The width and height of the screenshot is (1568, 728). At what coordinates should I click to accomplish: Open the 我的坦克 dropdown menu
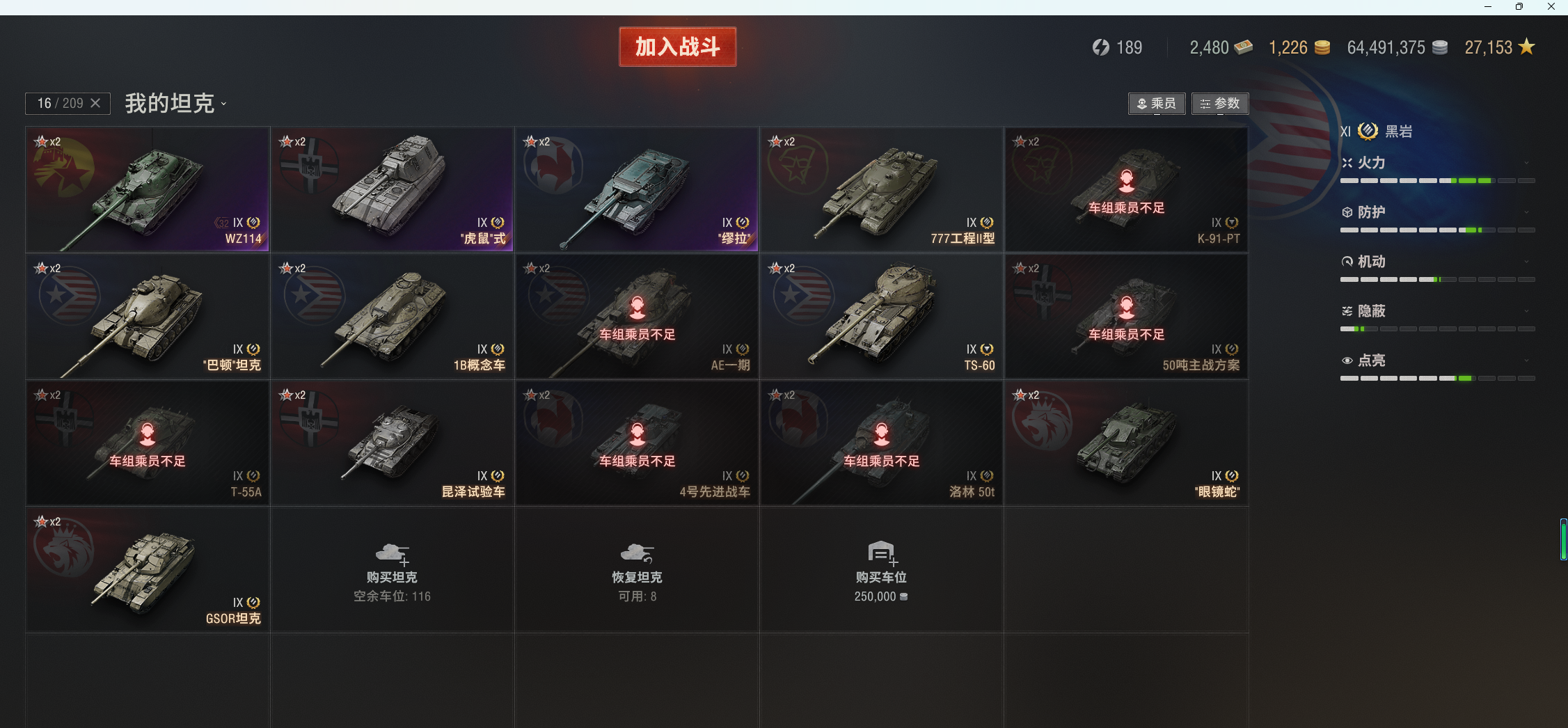[x=176, y=104]
